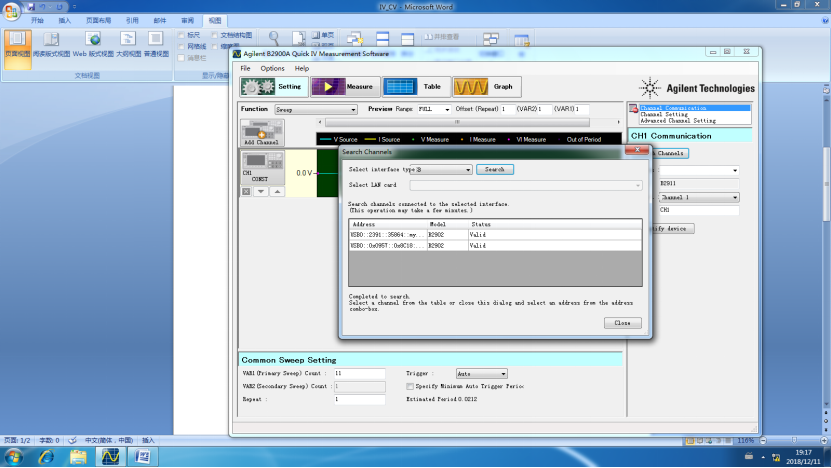831x468 pixels.
Task: Delete channel with the X button under CH1
Action: pos(246,191)
